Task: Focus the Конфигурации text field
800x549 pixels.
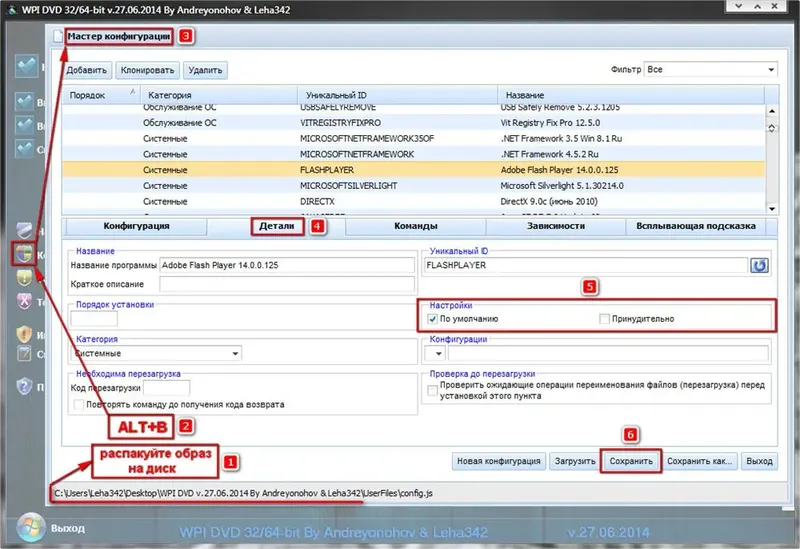Action: [608, 353]
